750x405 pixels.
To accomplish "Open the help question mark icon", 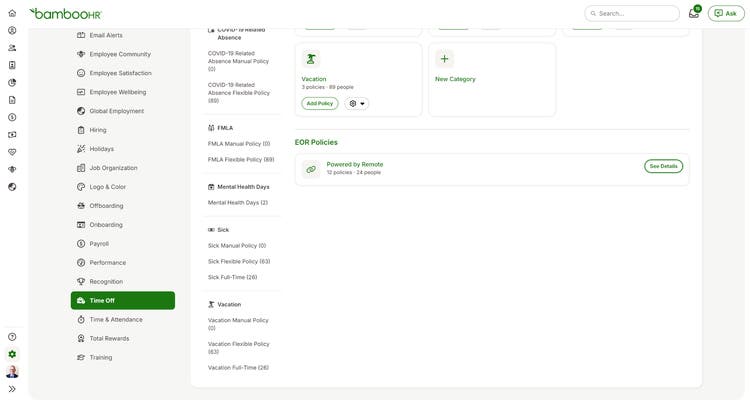I will coord(12,337).
